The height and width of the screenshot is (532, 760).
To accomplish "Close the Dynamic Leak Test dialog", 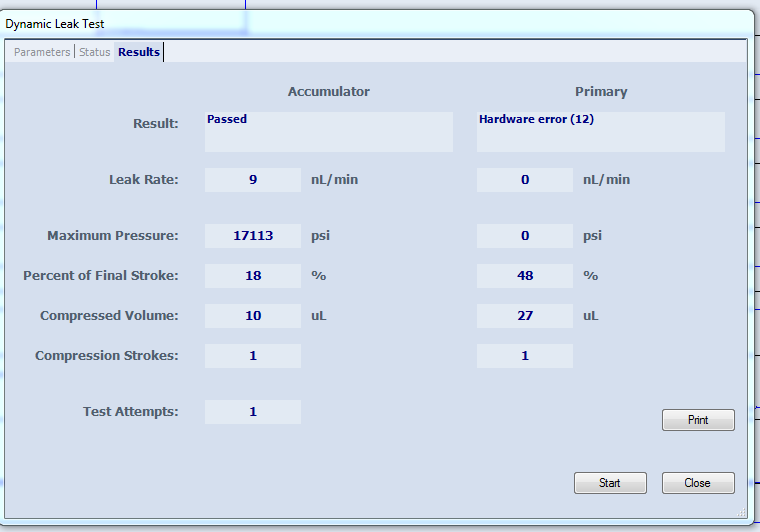I will 698,483.
